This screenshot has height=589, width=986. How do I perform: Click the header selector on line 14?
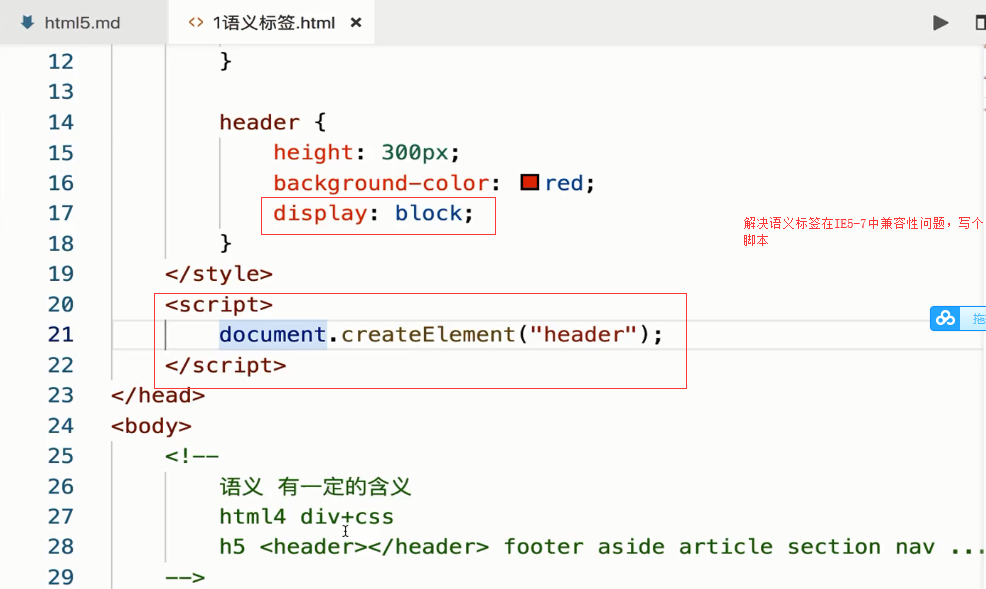pyautogui.click(x=259, y=122)
